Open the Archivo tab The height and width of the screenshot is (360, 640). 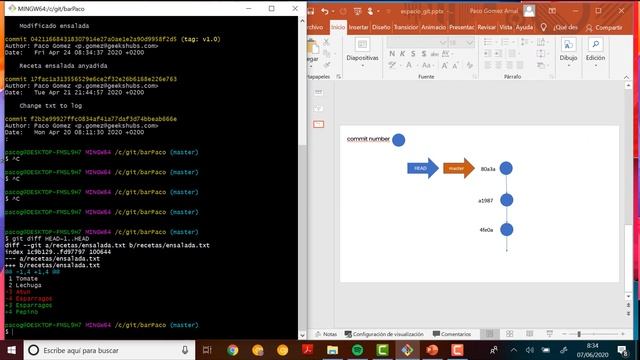(315, 27)
